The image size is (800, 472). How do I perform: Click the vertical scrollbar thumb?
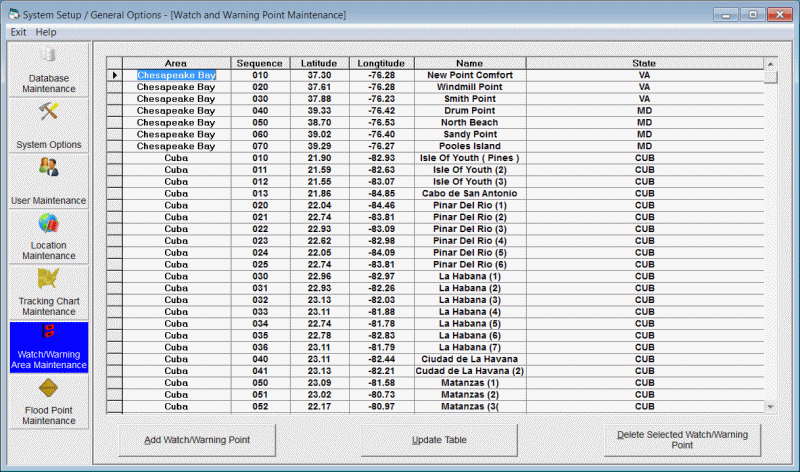[770, 77]
